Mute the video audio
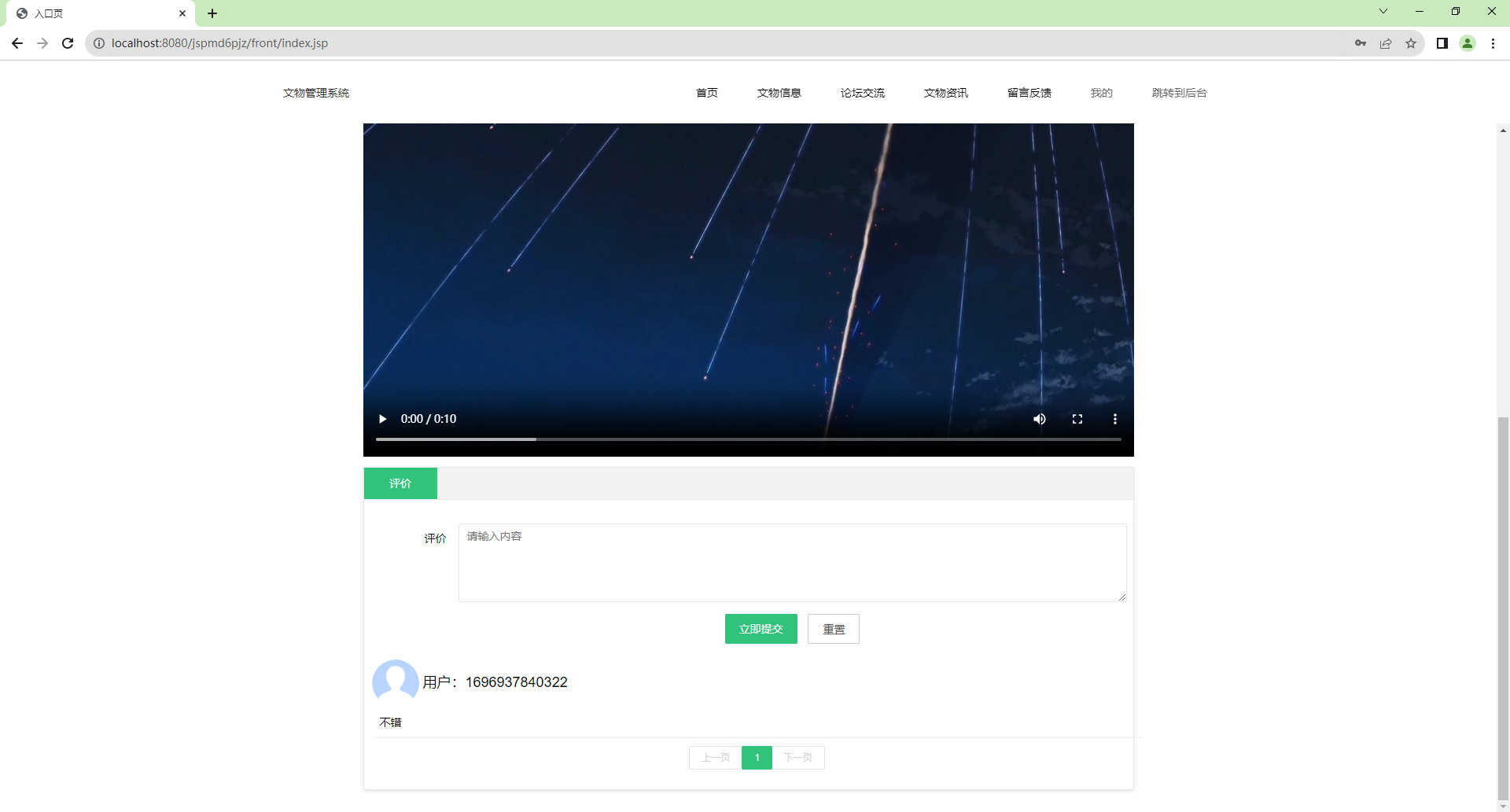 pos(1040,419)
